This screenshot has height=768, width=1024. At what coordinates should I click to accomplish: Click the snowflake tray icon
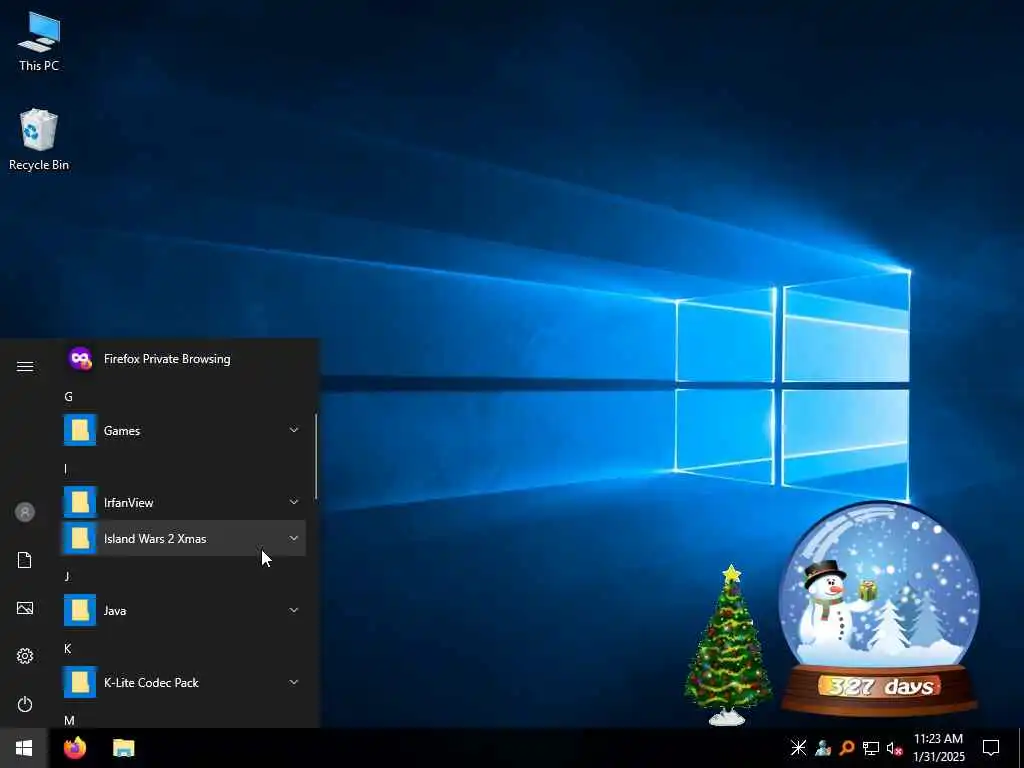798,748
